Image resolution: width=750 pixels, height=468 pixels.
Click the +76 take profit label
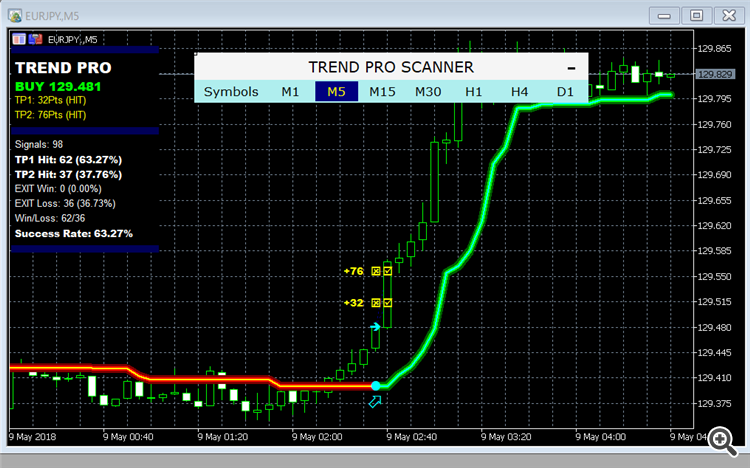click(x=354, y=271)
